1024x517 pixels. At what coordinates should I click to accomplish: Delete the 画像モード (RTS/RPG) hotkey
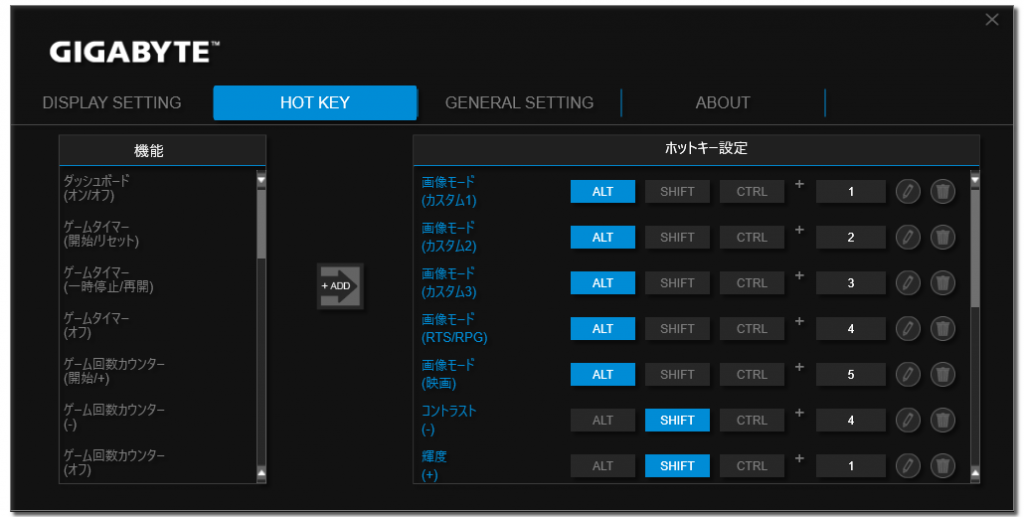pos(942,329)
